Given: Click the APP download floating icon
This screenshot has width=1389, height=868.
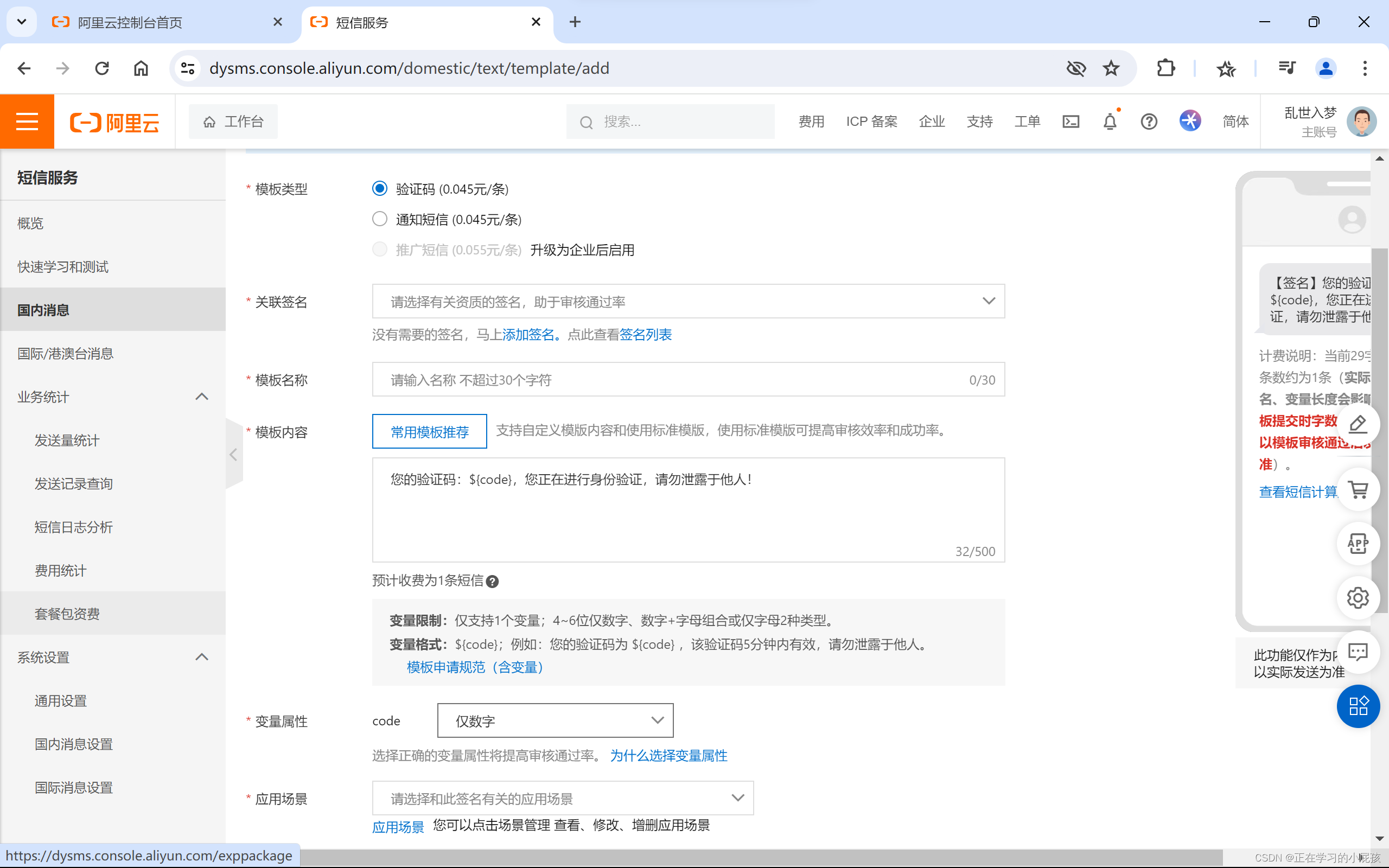Looking at the screenshot, I should (x=1358, y=544).
